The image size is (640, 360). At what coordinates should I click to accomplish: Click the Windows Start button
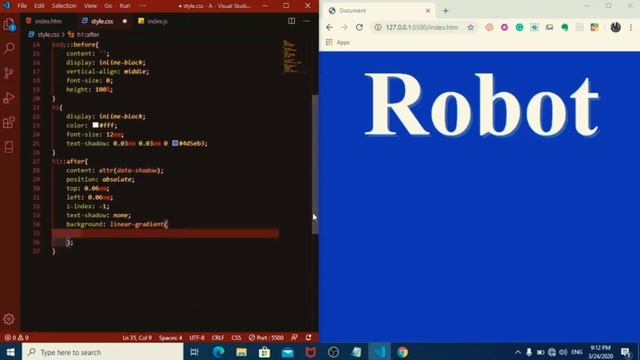click(11, 352)
